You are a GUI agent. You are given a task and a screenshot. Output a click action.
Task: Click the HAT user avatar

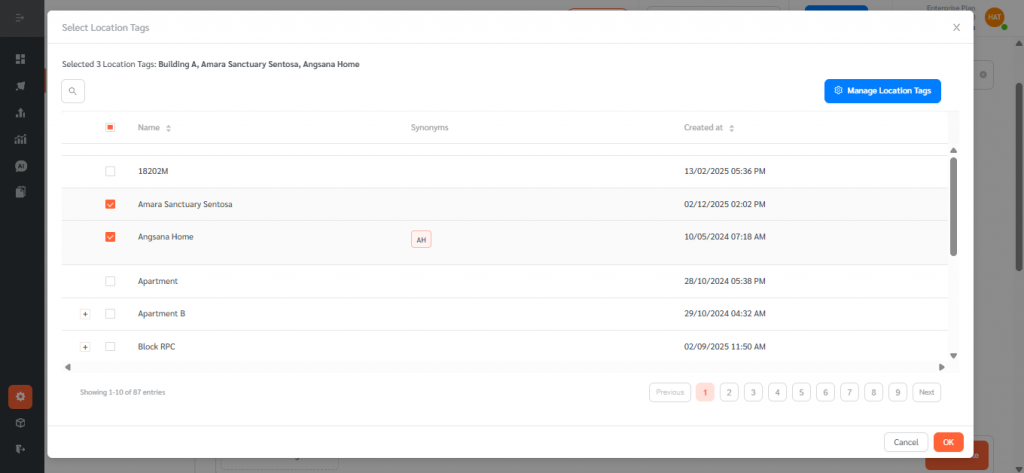point(994,17)
